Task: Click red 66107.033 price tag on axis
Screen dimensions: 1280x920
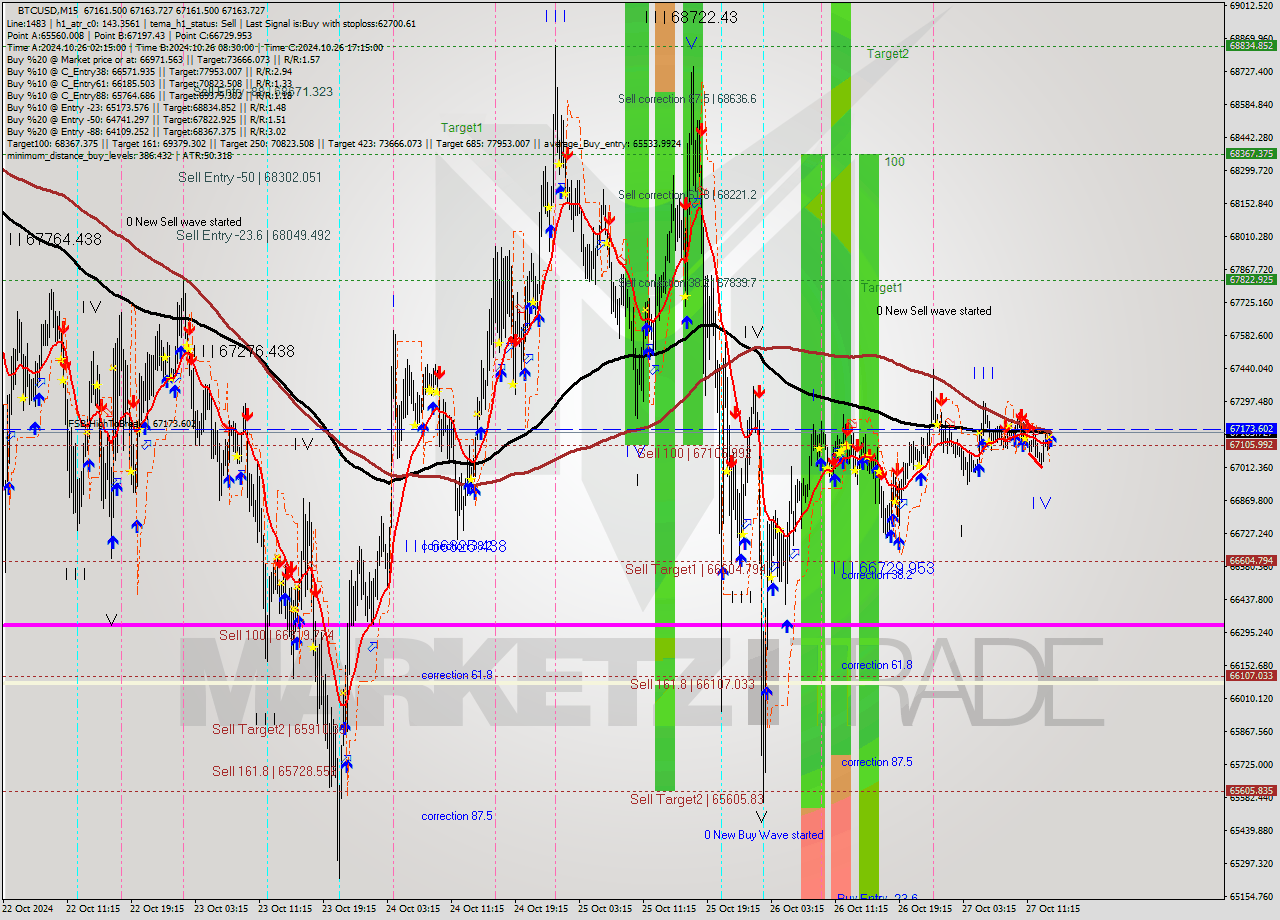Action: tap(1251, 675)
